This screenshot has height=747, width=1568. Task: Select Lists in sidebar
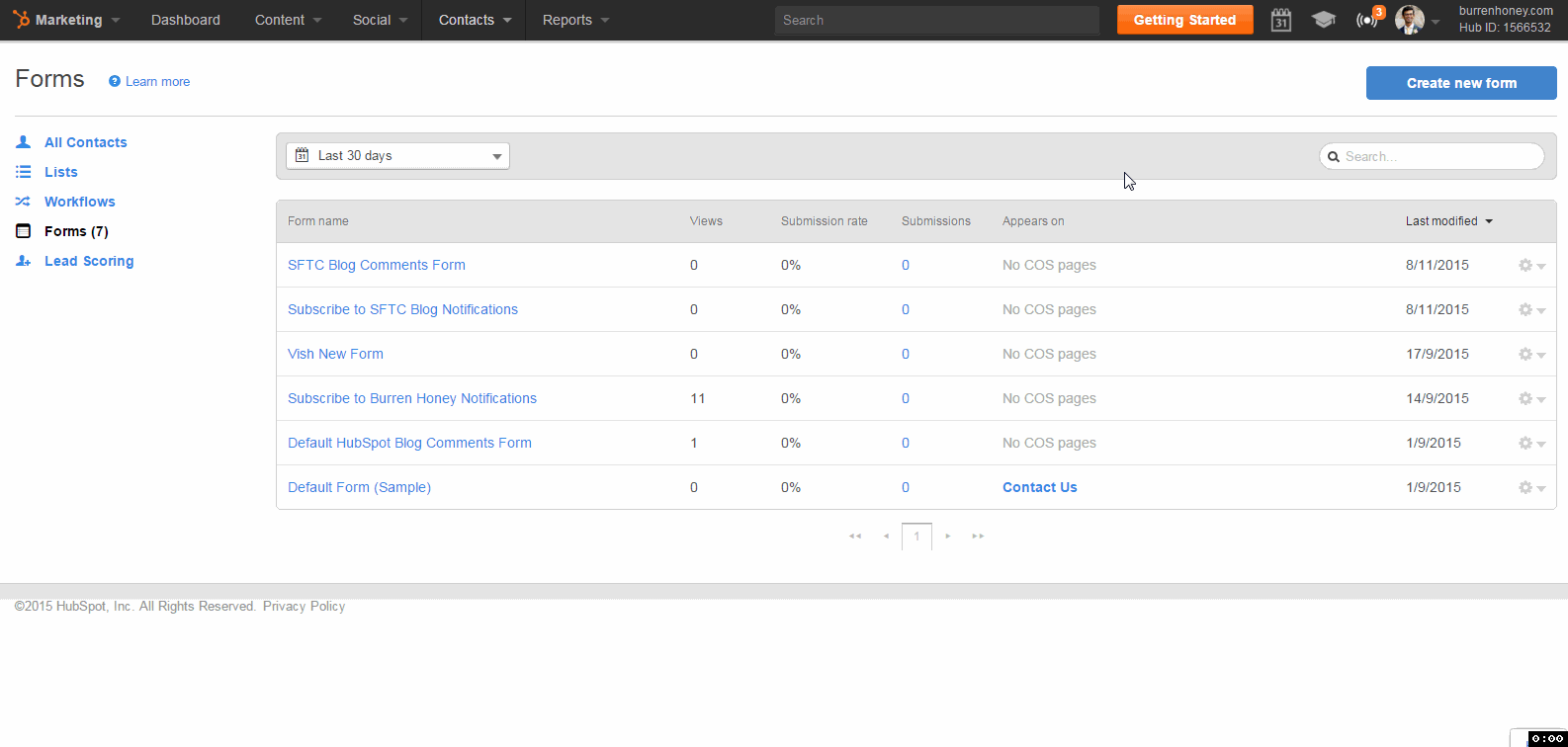pos(61,172)
